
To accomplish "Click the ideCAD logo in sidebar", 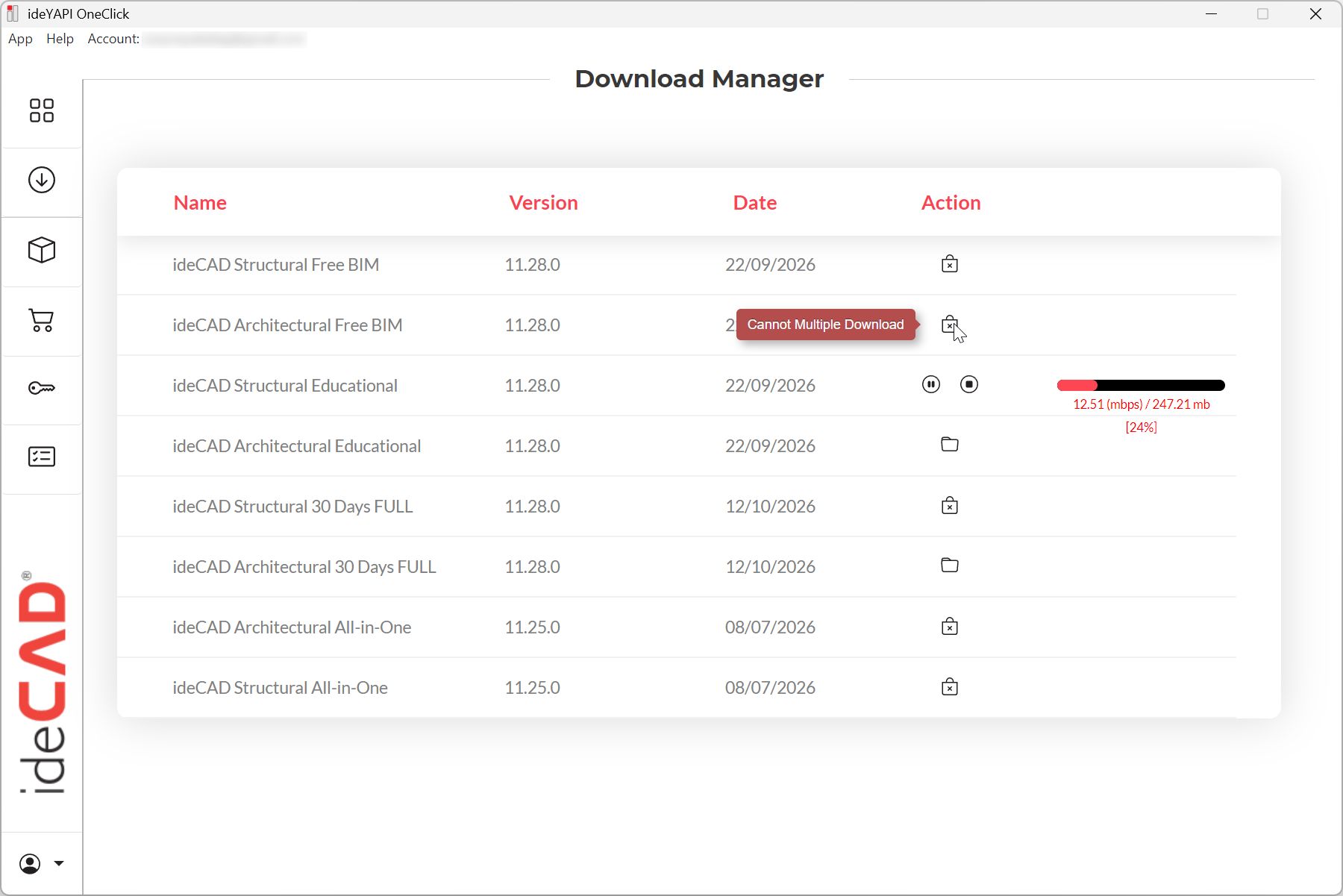I will point(42,683).
